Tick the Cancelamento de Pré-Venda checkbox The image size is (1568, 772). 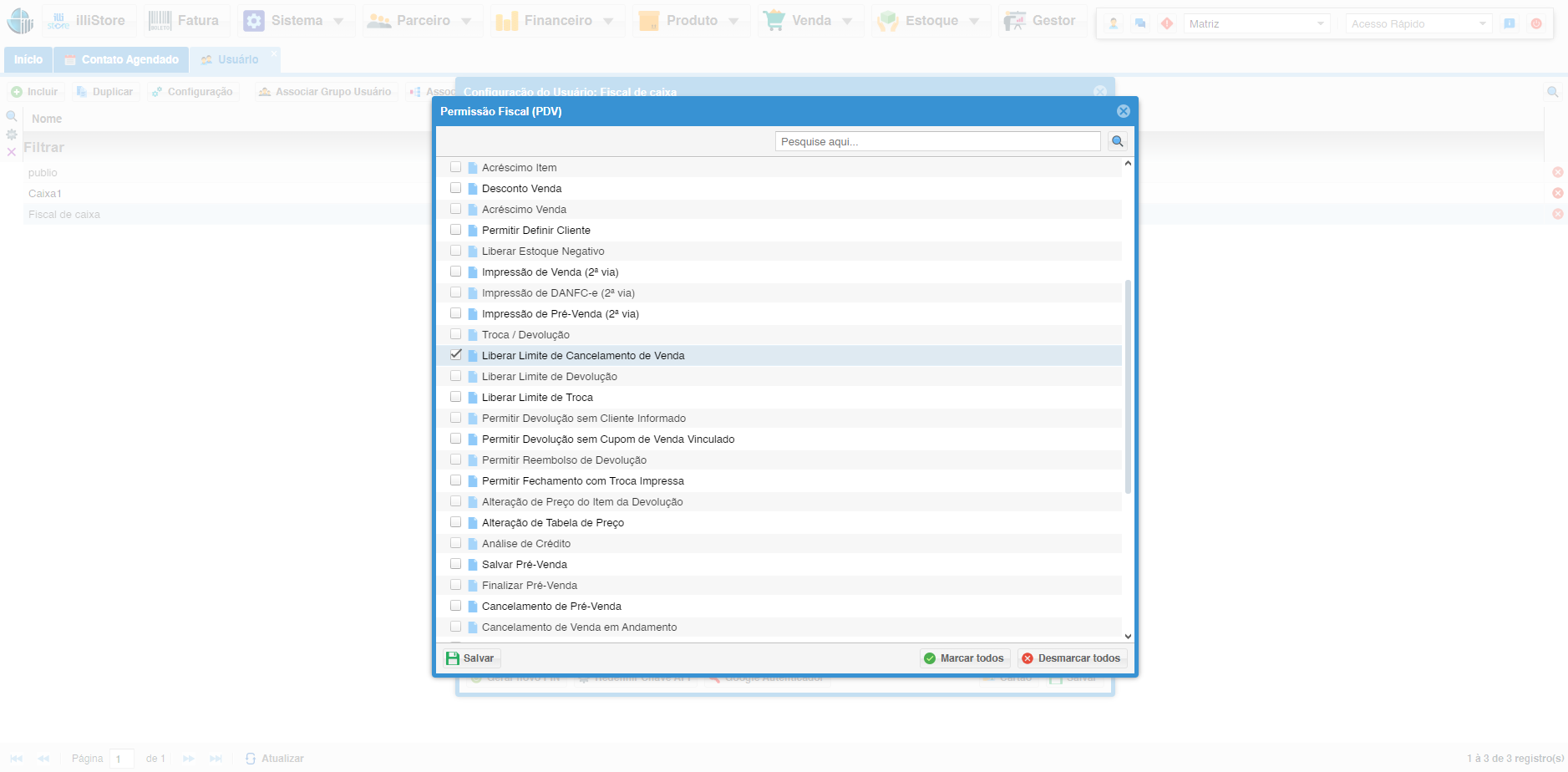456,606
